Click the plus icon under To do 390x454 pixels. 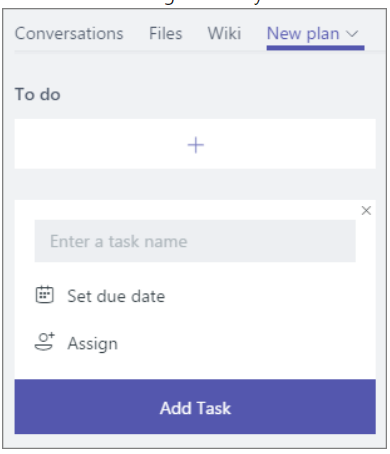pos(196,145)
